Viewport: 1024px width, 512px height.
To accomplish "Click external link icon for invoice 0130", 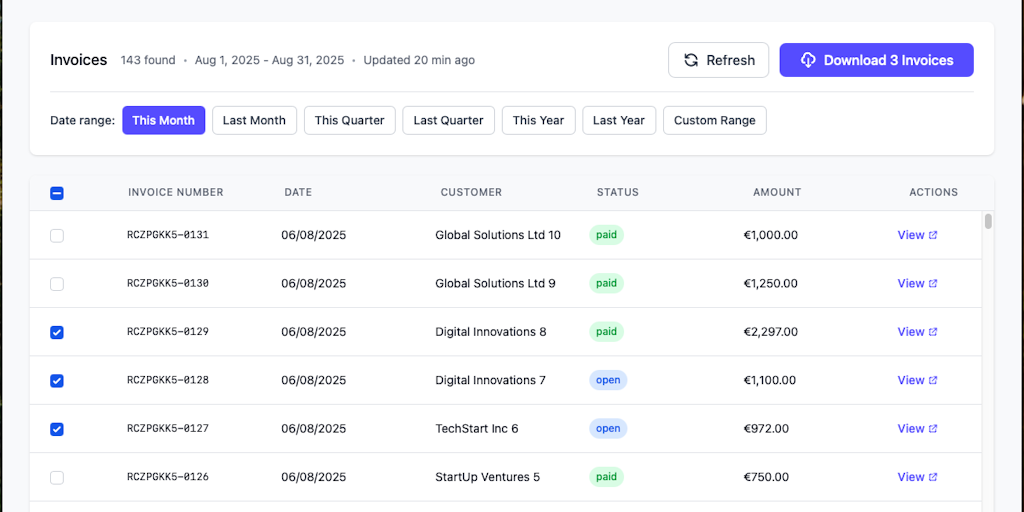I will 933,284.
